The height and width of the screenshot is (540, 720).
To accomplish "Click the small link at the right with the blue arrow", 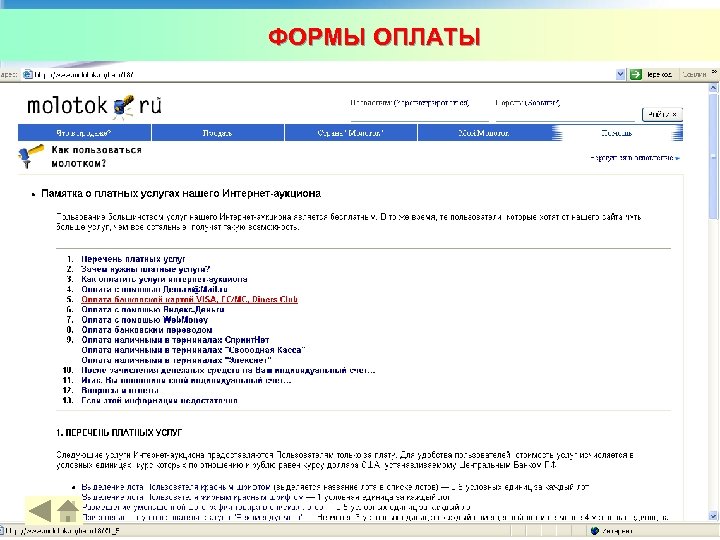I will [635, 158].
